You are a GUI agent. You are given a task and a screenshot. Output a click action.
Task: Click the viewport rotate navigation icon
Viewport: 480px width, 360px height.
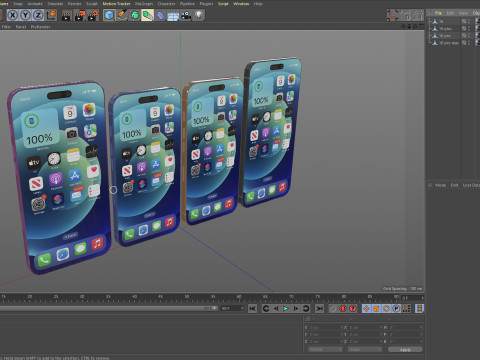pyautogui.click(x=415, y=26)
